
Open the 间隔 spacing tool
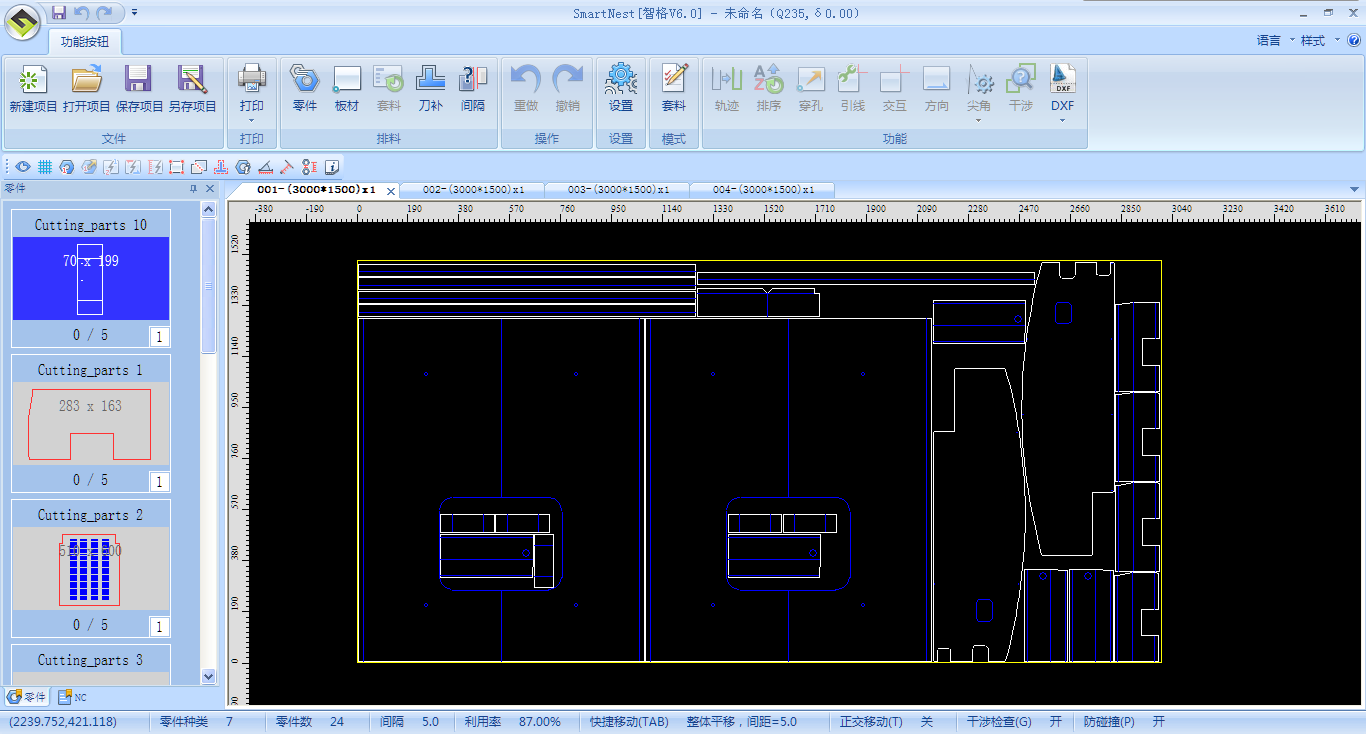point(473,89)
